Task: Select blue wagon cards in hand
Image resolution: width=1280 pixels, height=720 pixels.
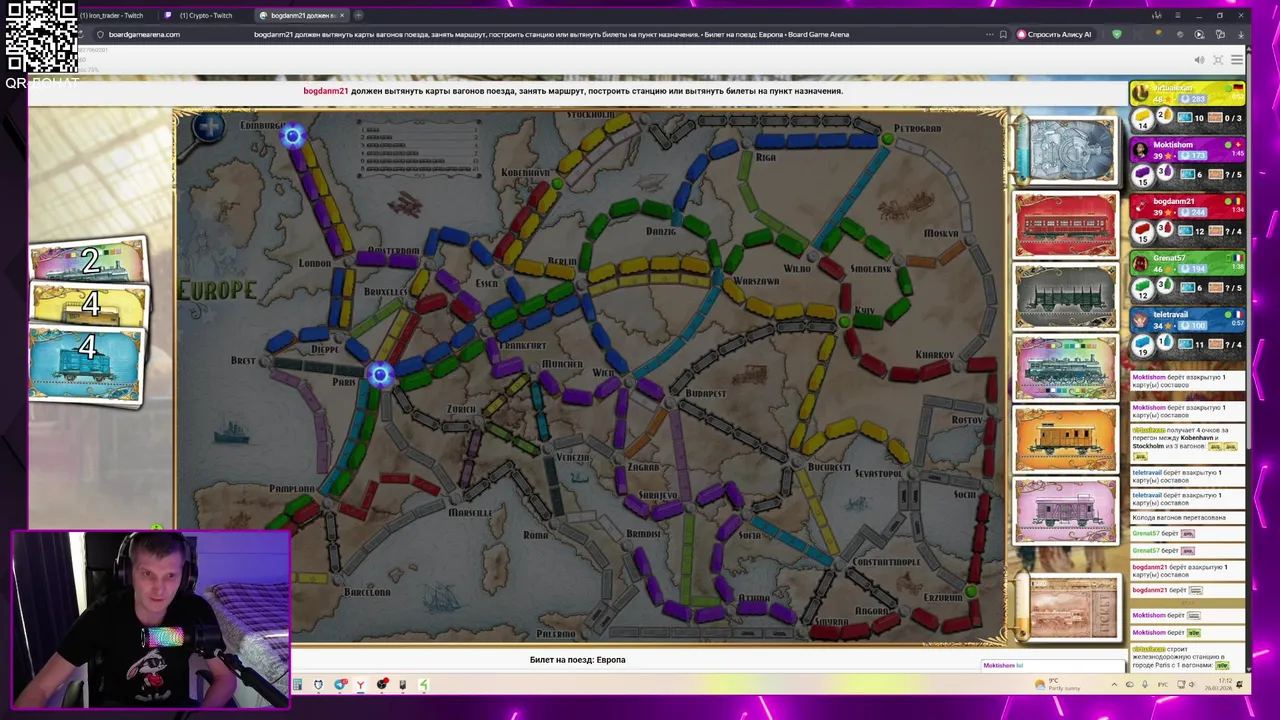Action: (86, 365)
